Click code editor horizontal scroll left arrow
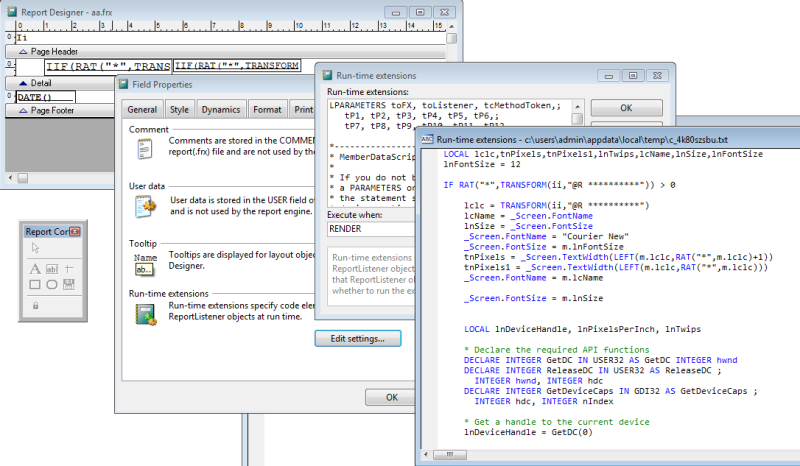 point(426,454)
